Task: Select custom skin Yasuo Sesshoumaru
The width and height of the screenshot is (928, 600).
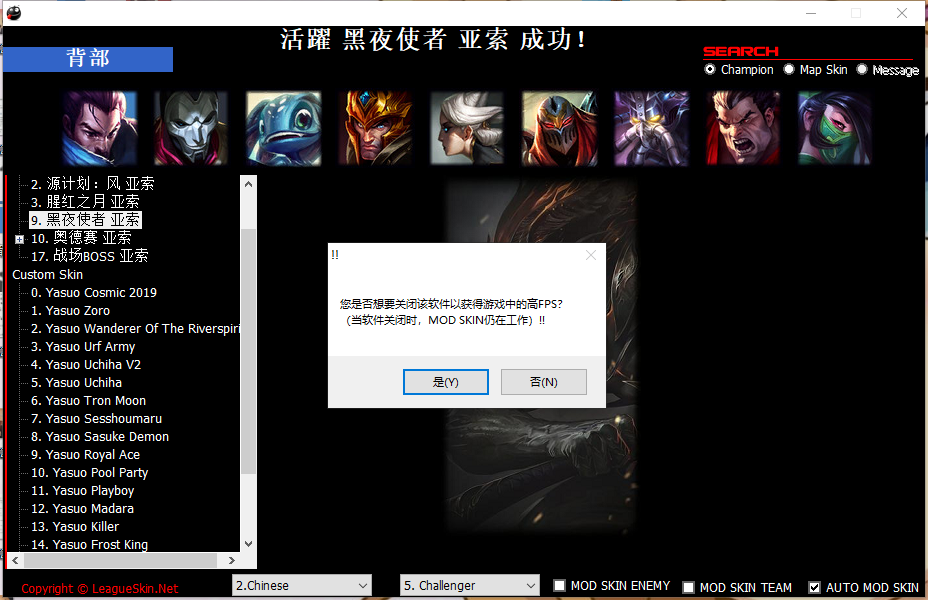Action: [x=96, y=418]
